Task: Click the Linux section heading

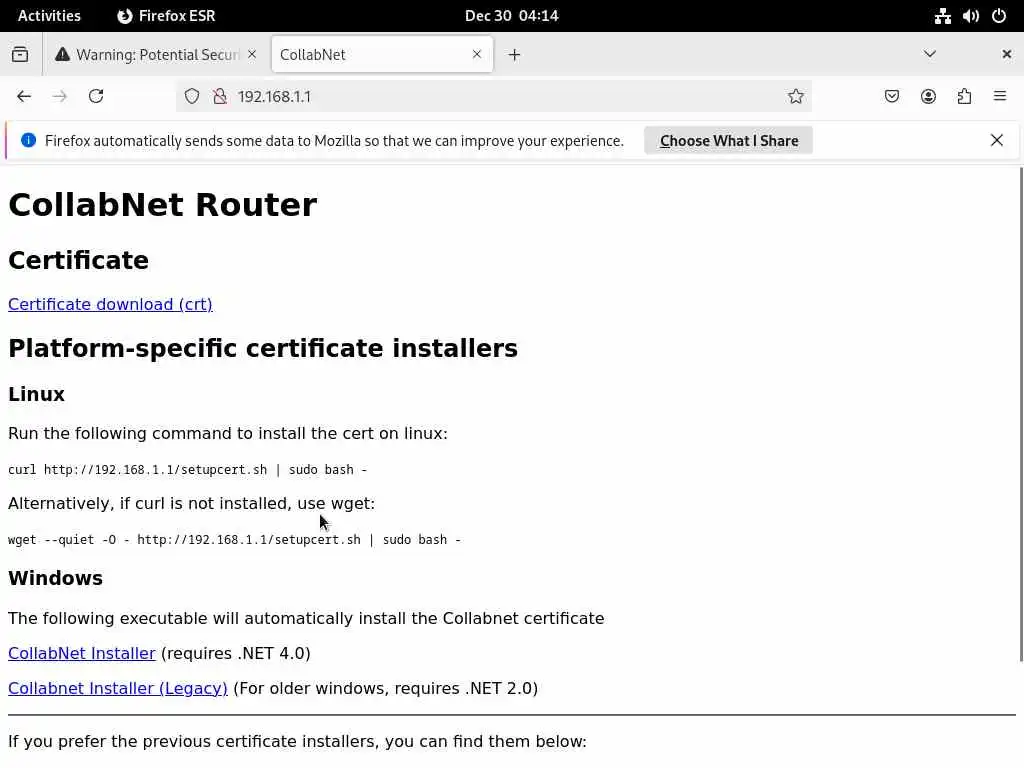Action: click(x=37, y=394)
